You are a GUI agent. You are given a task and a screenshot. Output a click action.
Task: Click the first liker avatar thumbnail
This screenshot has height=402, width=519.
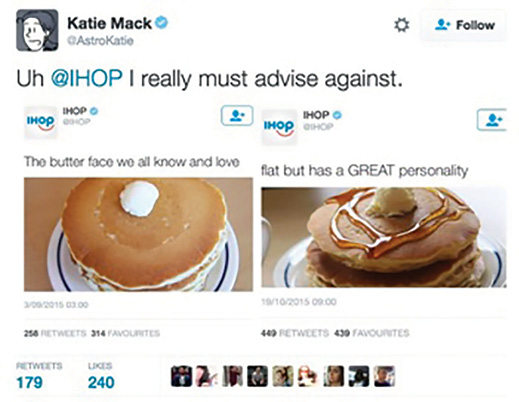[181, 376]
